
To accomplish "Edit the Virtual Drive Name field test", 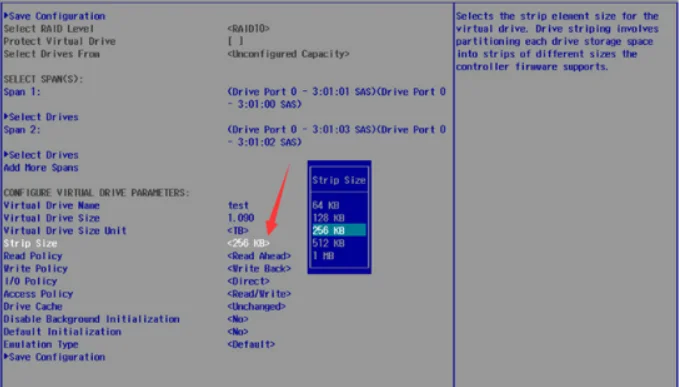I will 238,205.
